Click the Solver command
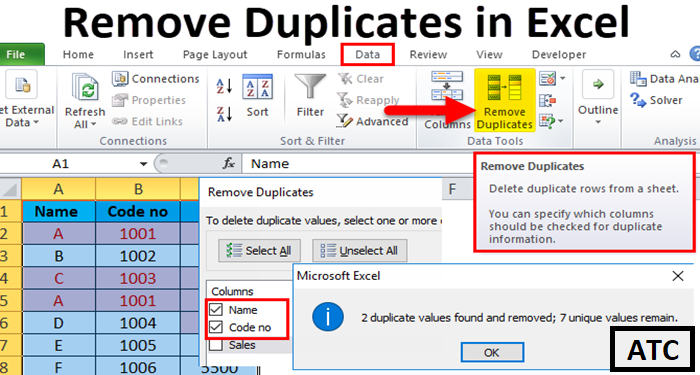The height and width of the screenshot is (375, 700). (656, 100)
